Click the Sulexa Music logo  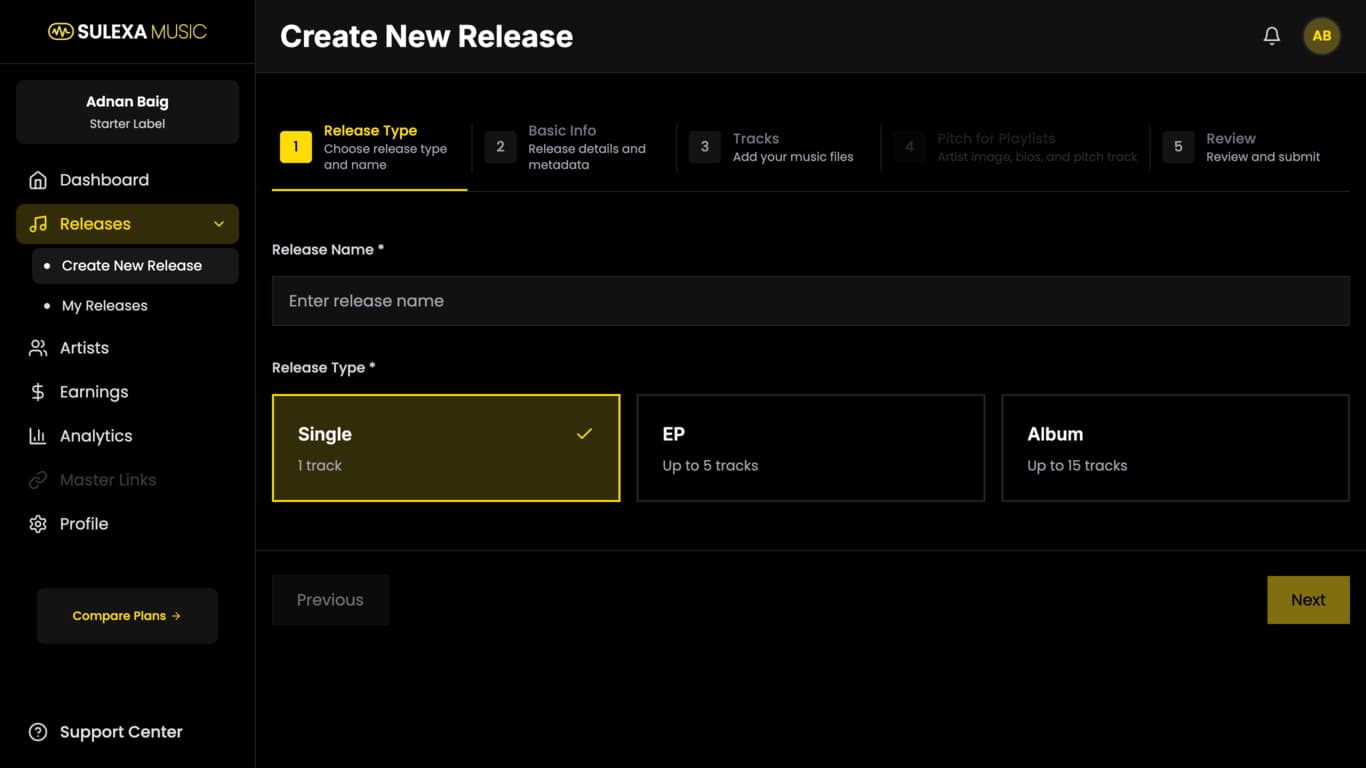[x=127, y=32]
